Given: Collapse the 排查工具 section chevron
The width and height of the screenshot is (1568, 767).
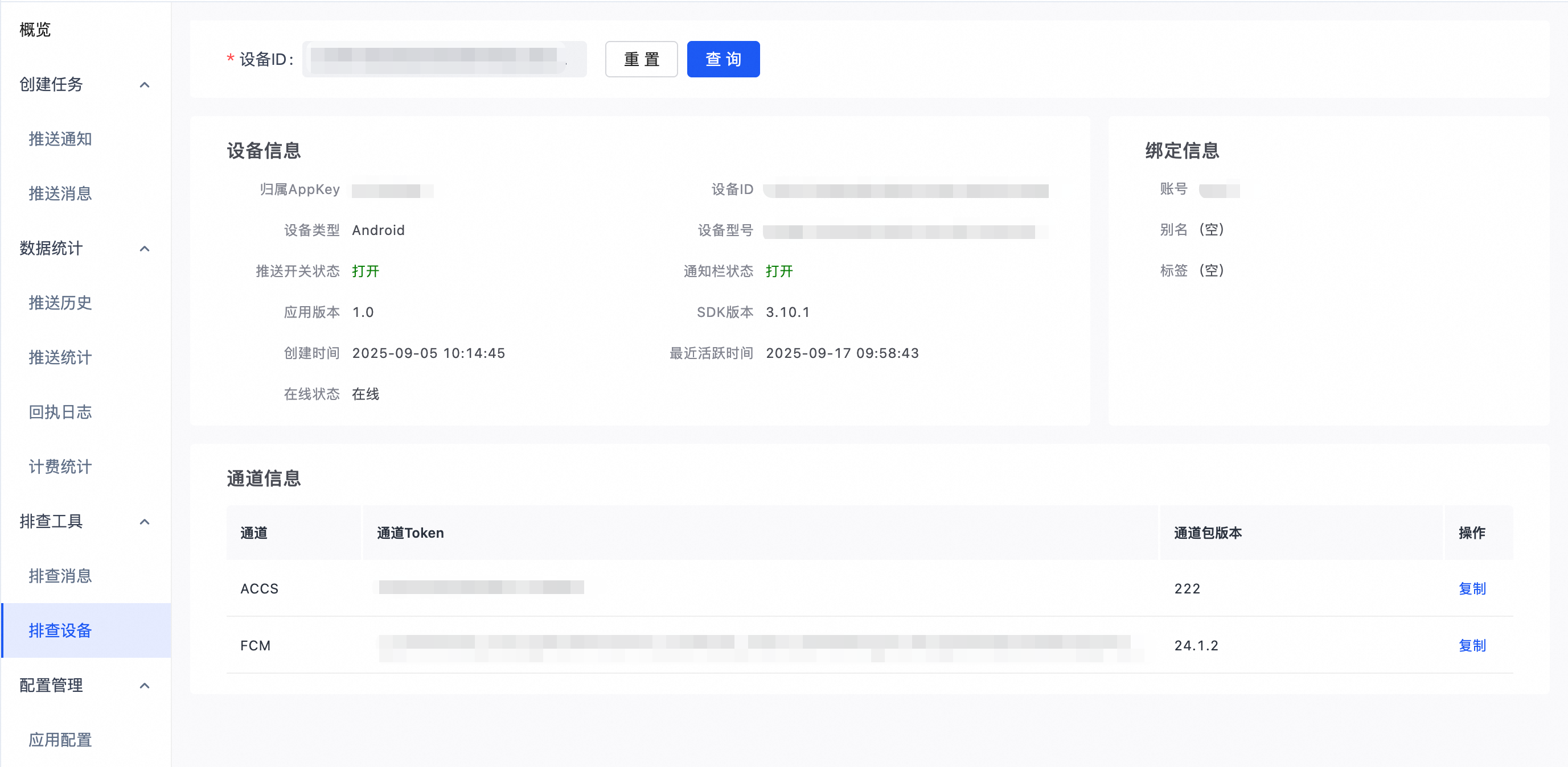Looking at the screenshot, I should click(144, 521).
